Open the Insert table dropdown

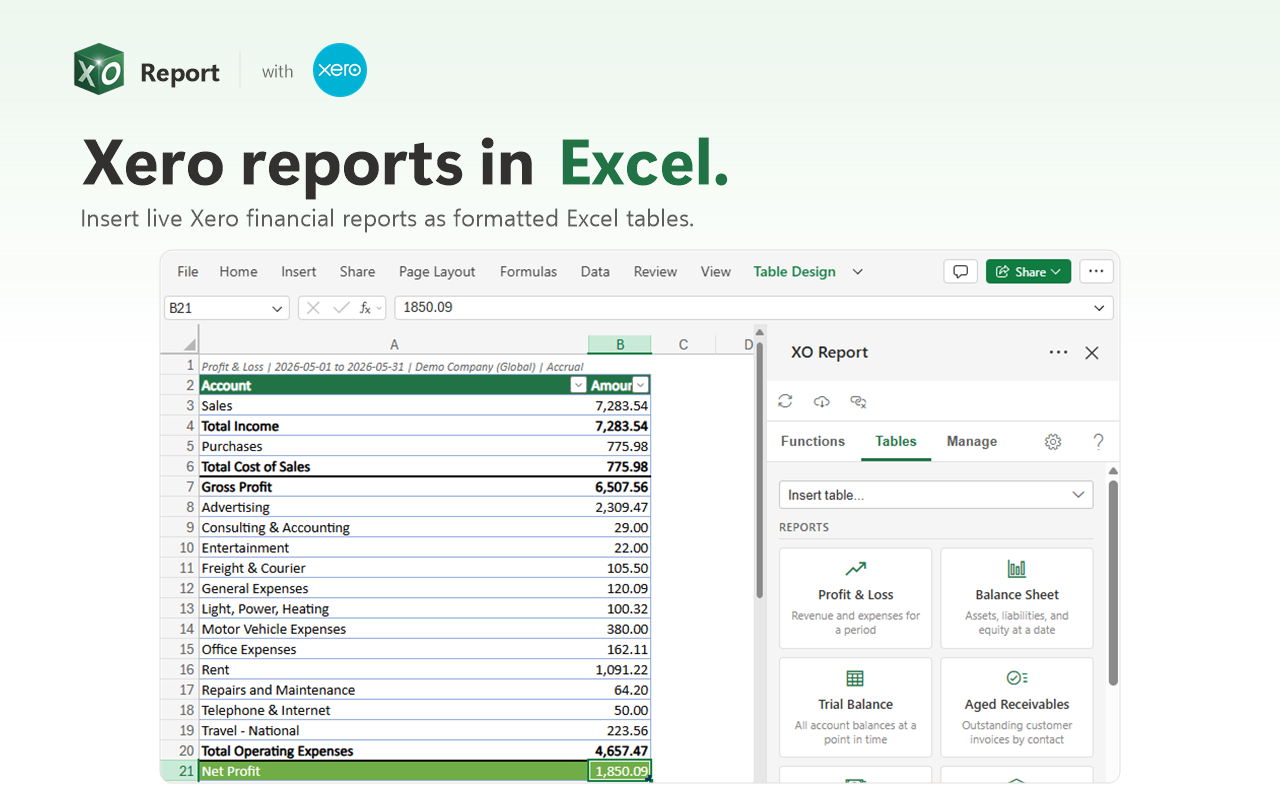[936, 495]
